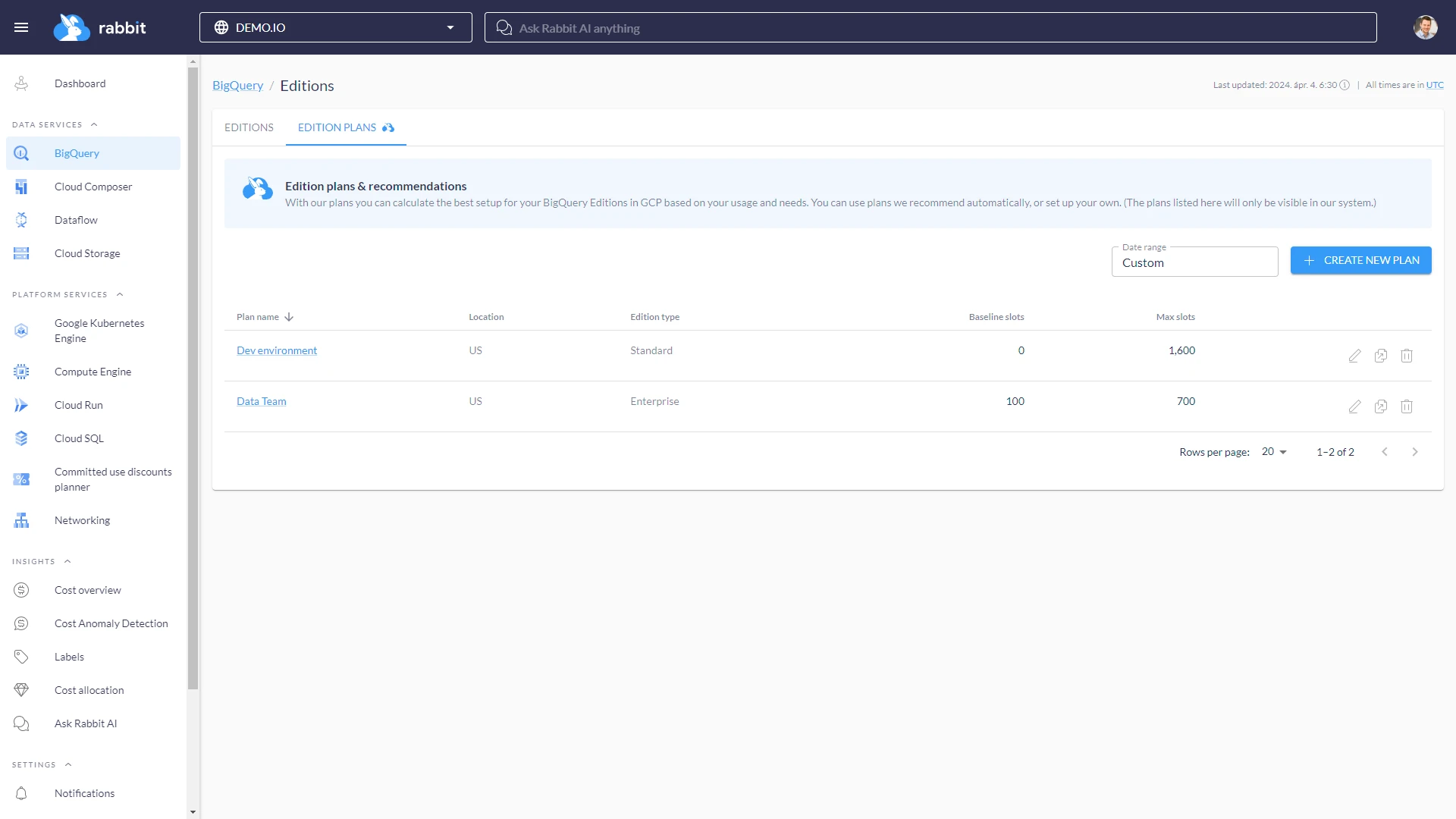Open Cloud Storage service

pos(87,253)
